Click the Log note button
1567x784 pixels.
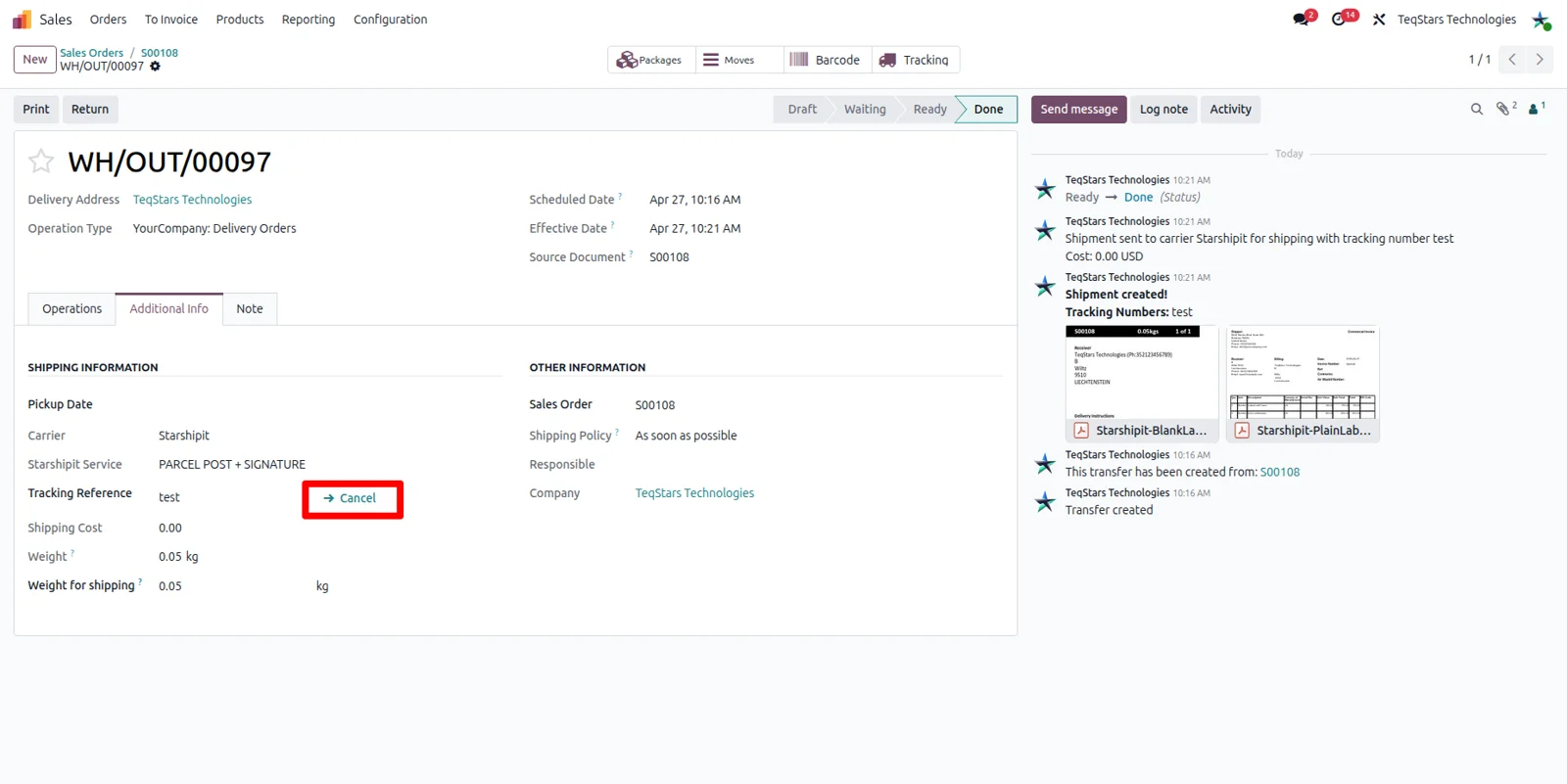pyautogui.click(x=1163, y=110)
